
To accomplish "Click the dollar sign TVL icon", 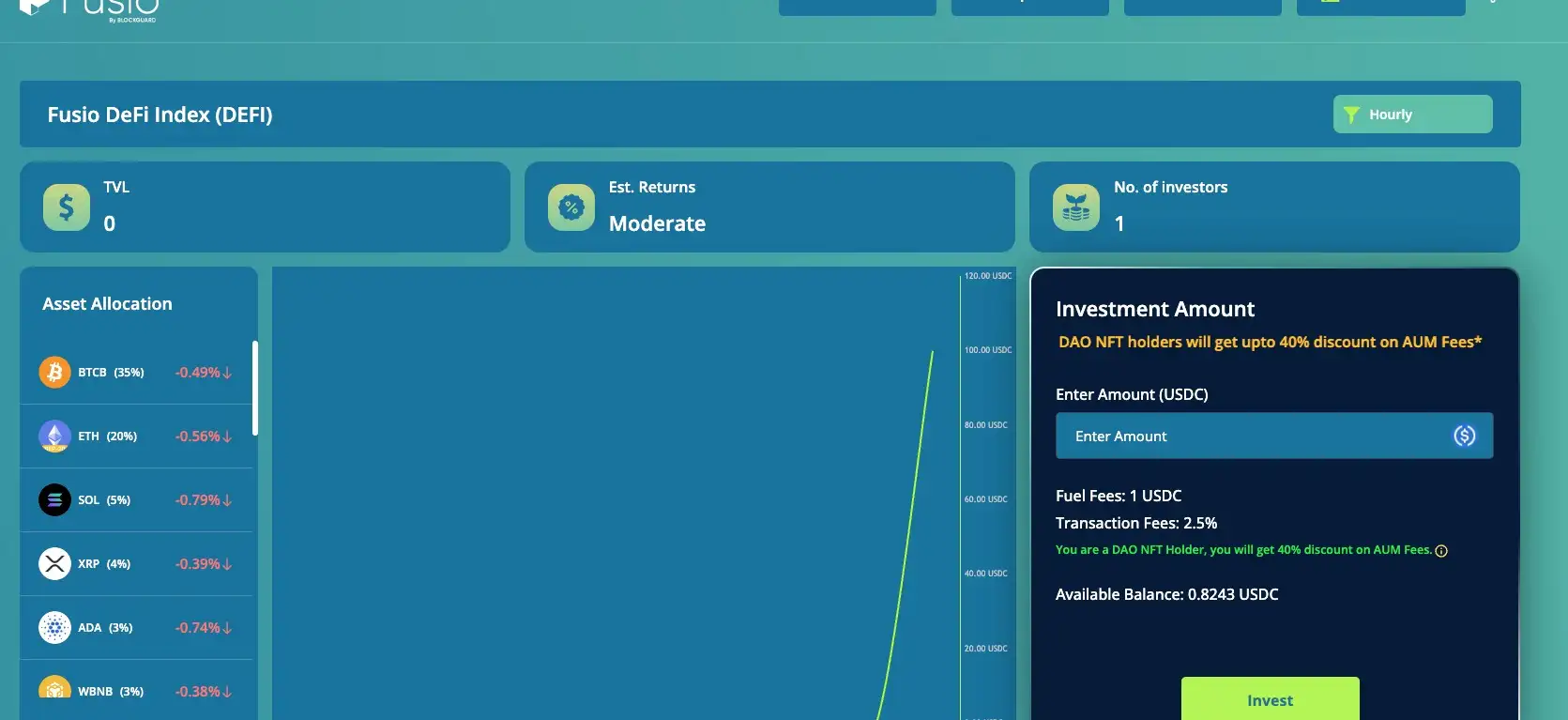I will tap(67, 207).
